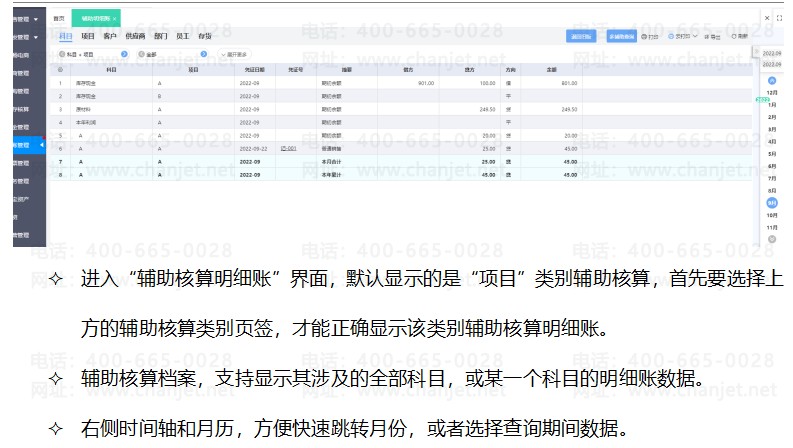
Task: Switch to the 部门 category tab
Action: (x=161, y=36)
